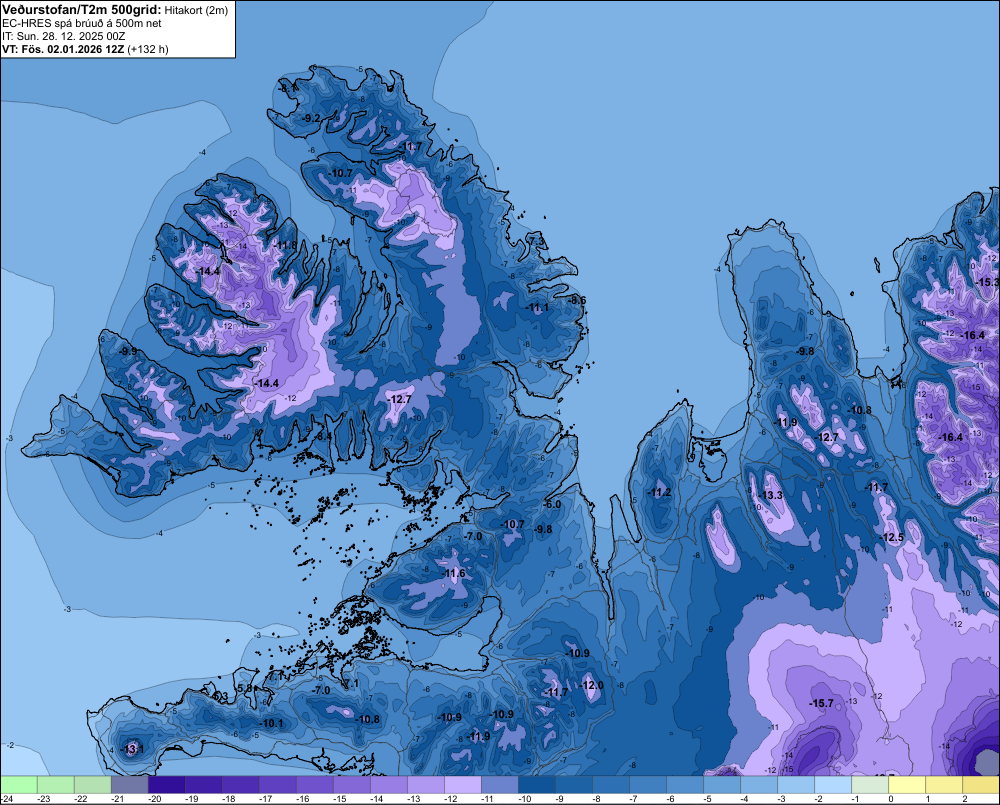1000x805 pixels.
Task: Click the -24 legend color swatch
Action: point(18,784)
